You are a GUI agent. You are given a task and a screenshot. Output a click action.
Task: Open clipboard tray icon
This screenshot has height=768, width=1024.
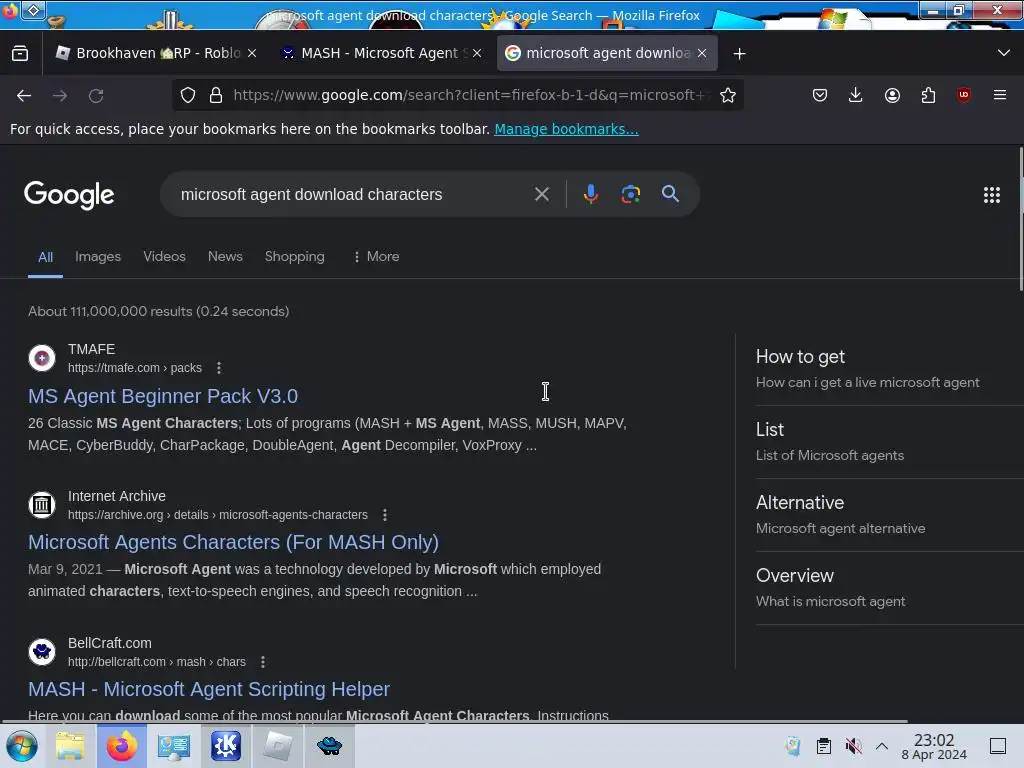point(824,746)
